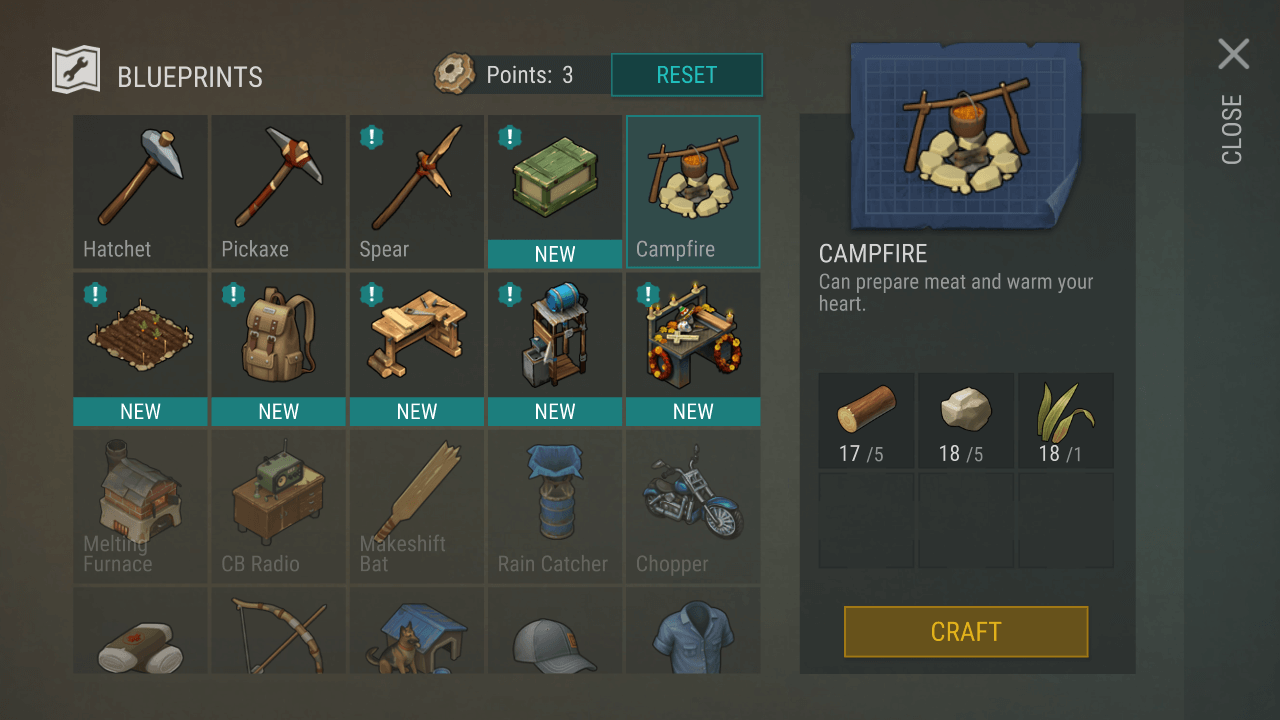
Task: Select the Makeshift Bat blueprint
Action: [416, 507]
